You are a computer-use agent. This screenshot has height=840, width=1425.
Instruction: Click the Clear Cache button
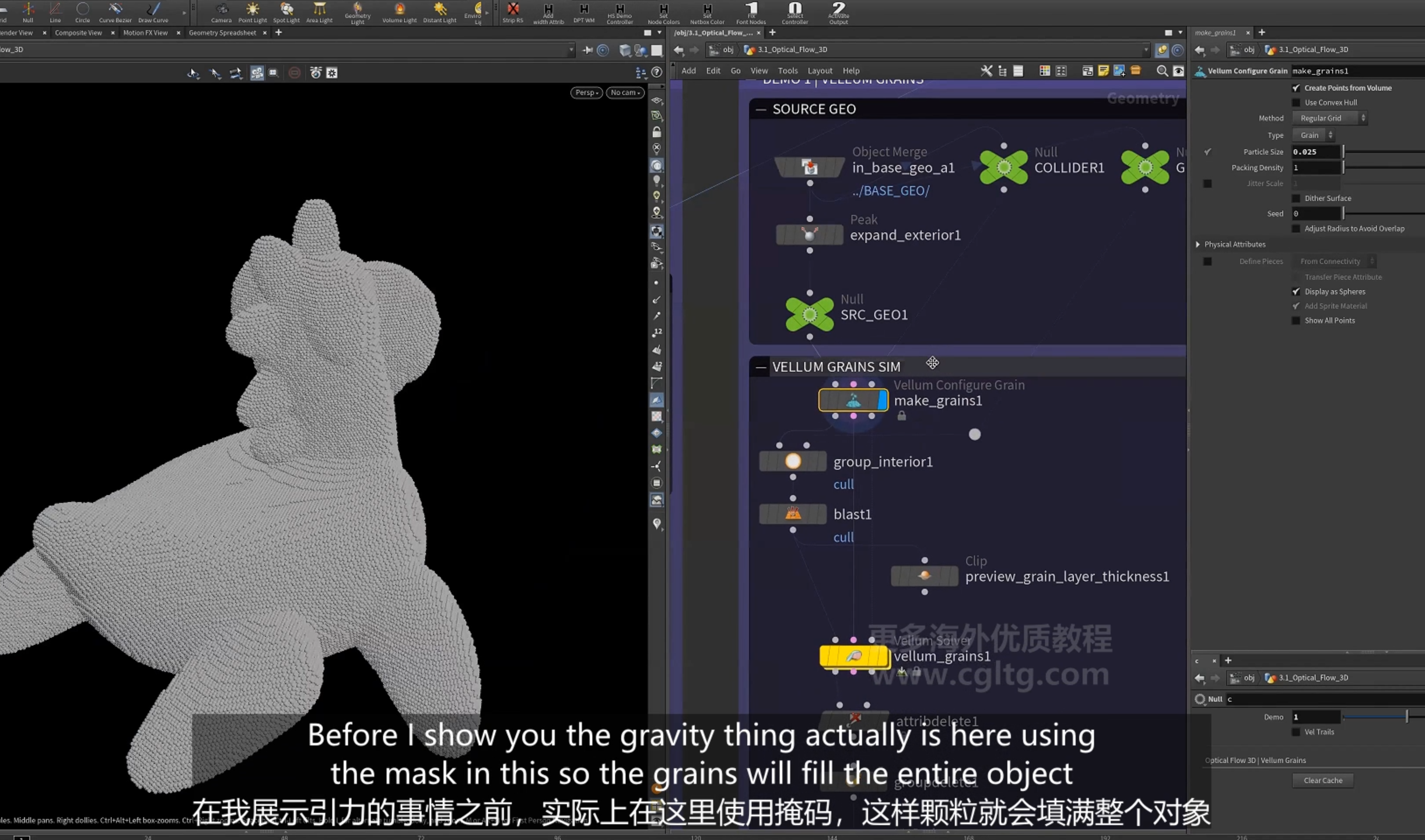tap(1323, 780)
